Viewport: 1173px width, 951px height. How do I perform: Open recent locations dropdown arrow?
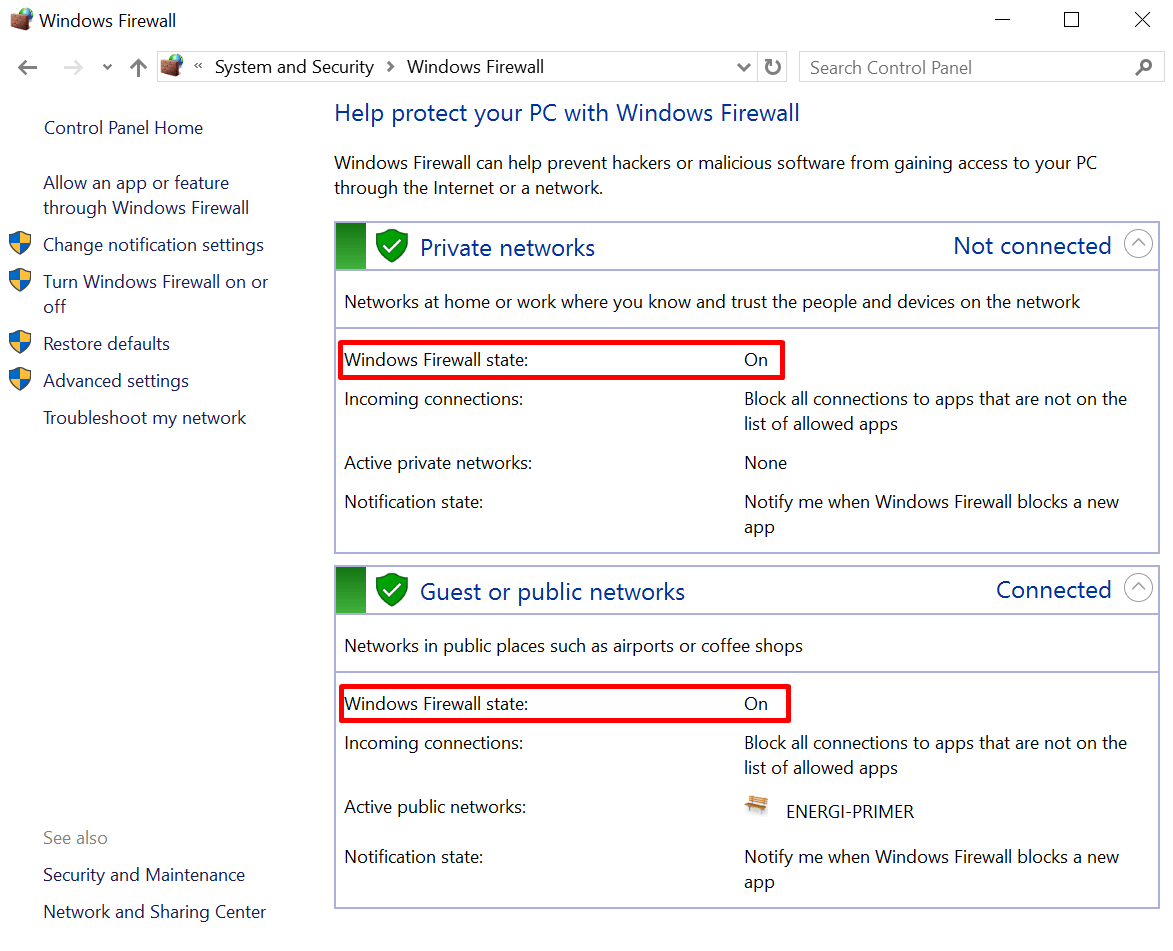tap(108, 67)
